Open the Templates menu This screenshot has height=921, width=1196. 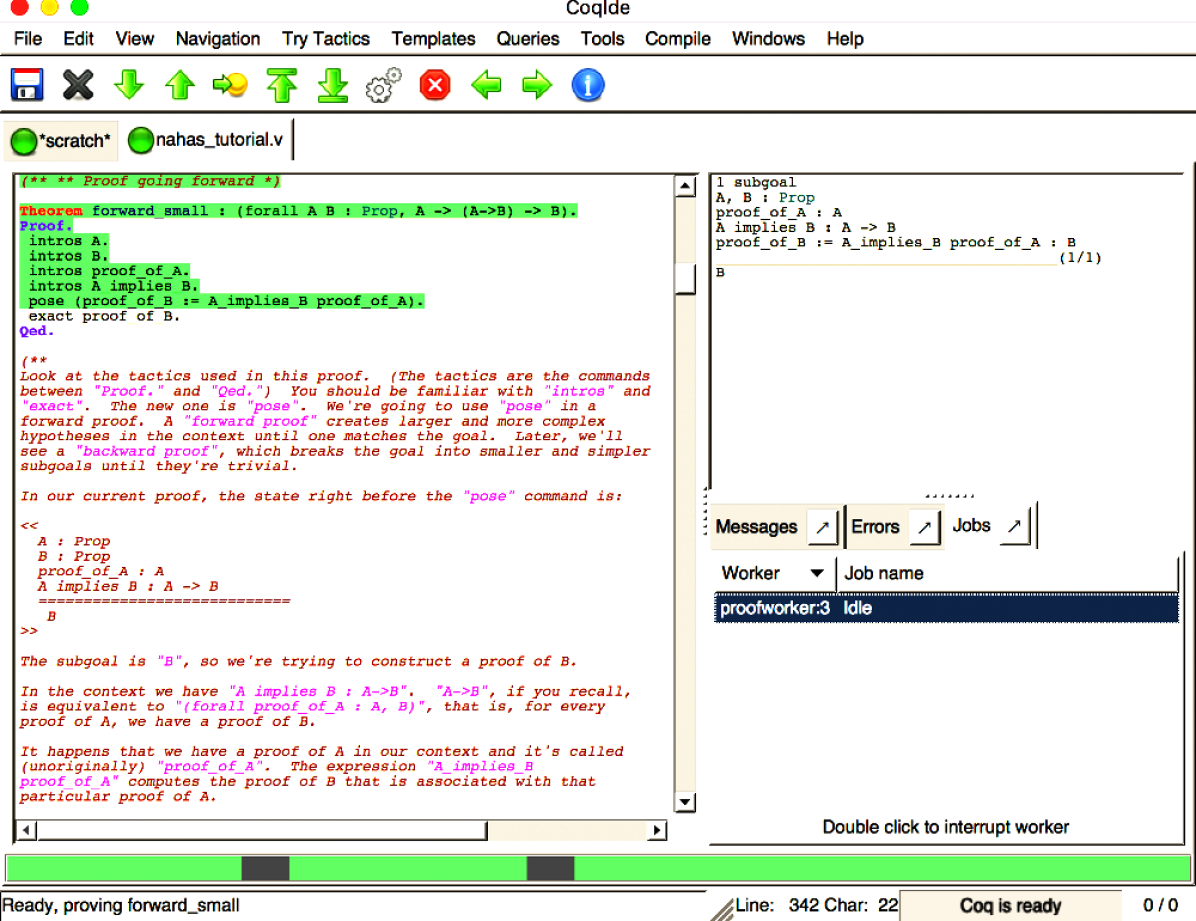coord(433,39)
